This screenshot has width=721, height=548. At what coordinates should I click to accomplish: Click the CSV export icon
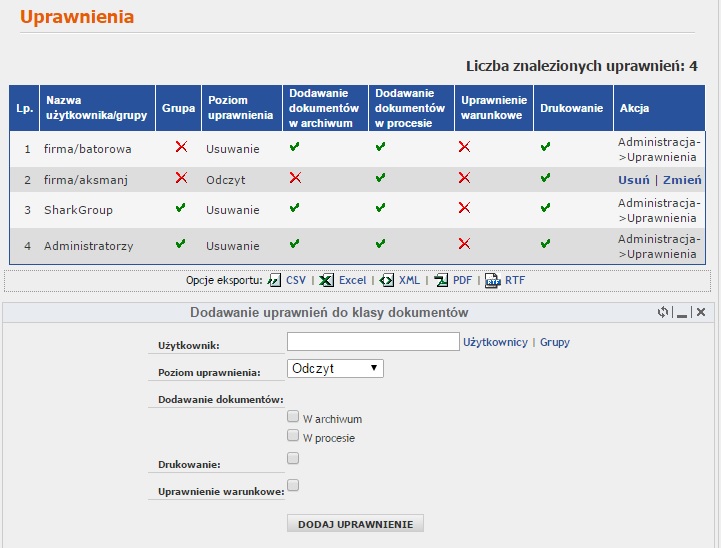[x=274, y=280]
